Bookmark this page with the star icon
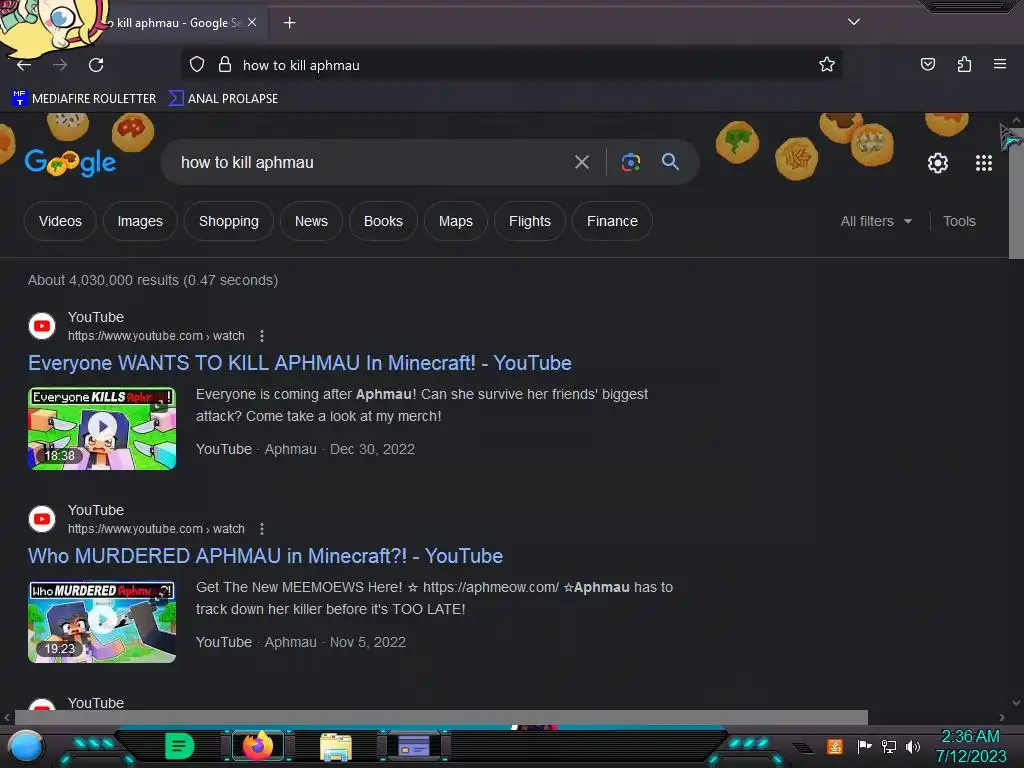Viewport: 1024px width, 768px height. pos(827,64)
